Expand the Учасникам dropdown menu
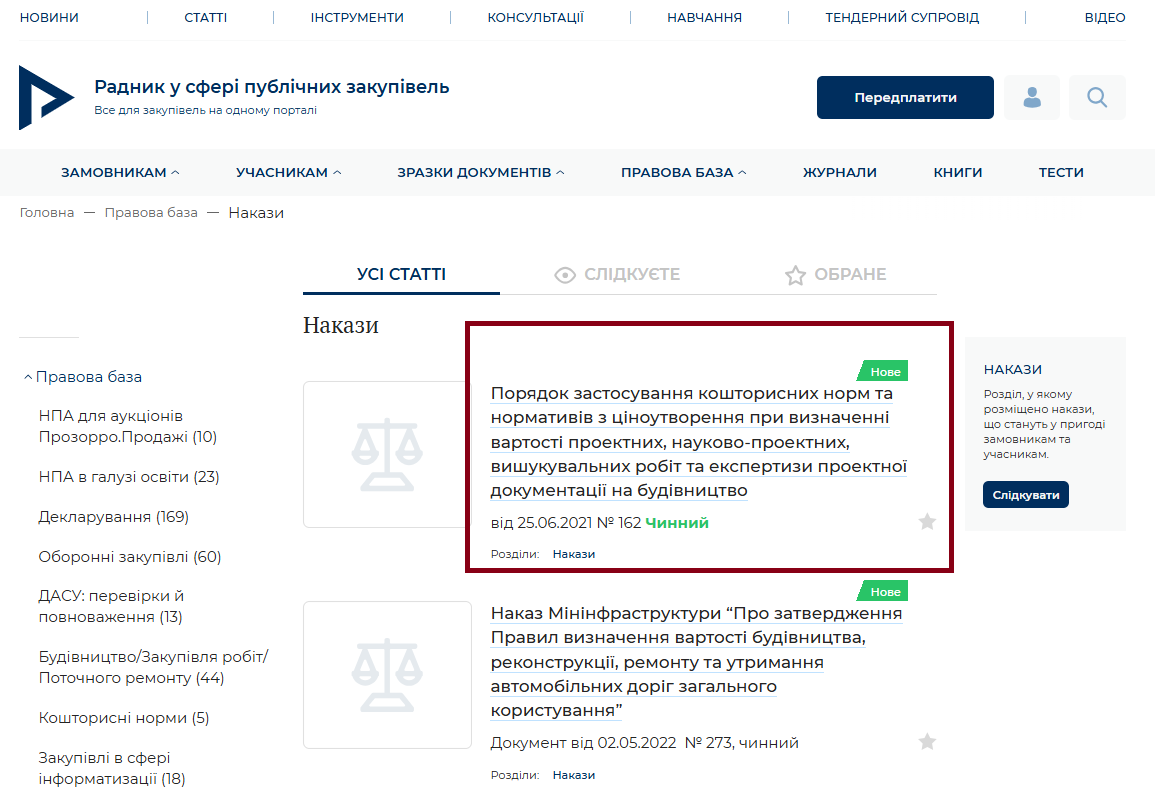The width and height of the screenshot is (1155, 797). (288, 172)
